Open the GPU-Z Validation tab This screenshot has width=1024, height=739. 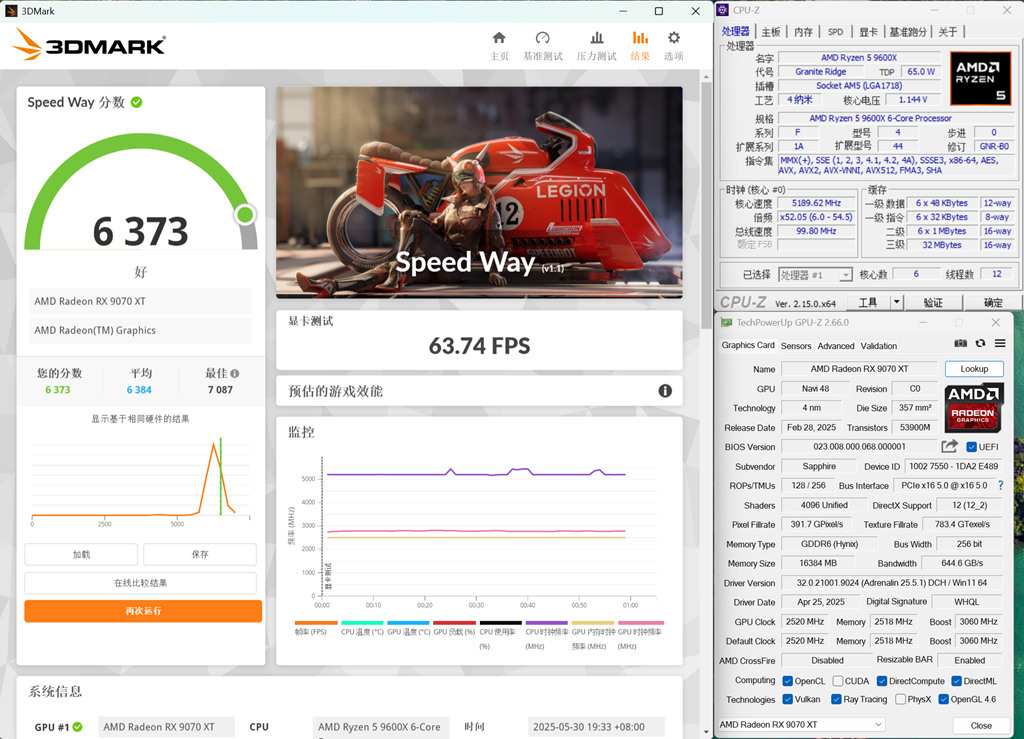pyautogui.click(x=878, y=346)
